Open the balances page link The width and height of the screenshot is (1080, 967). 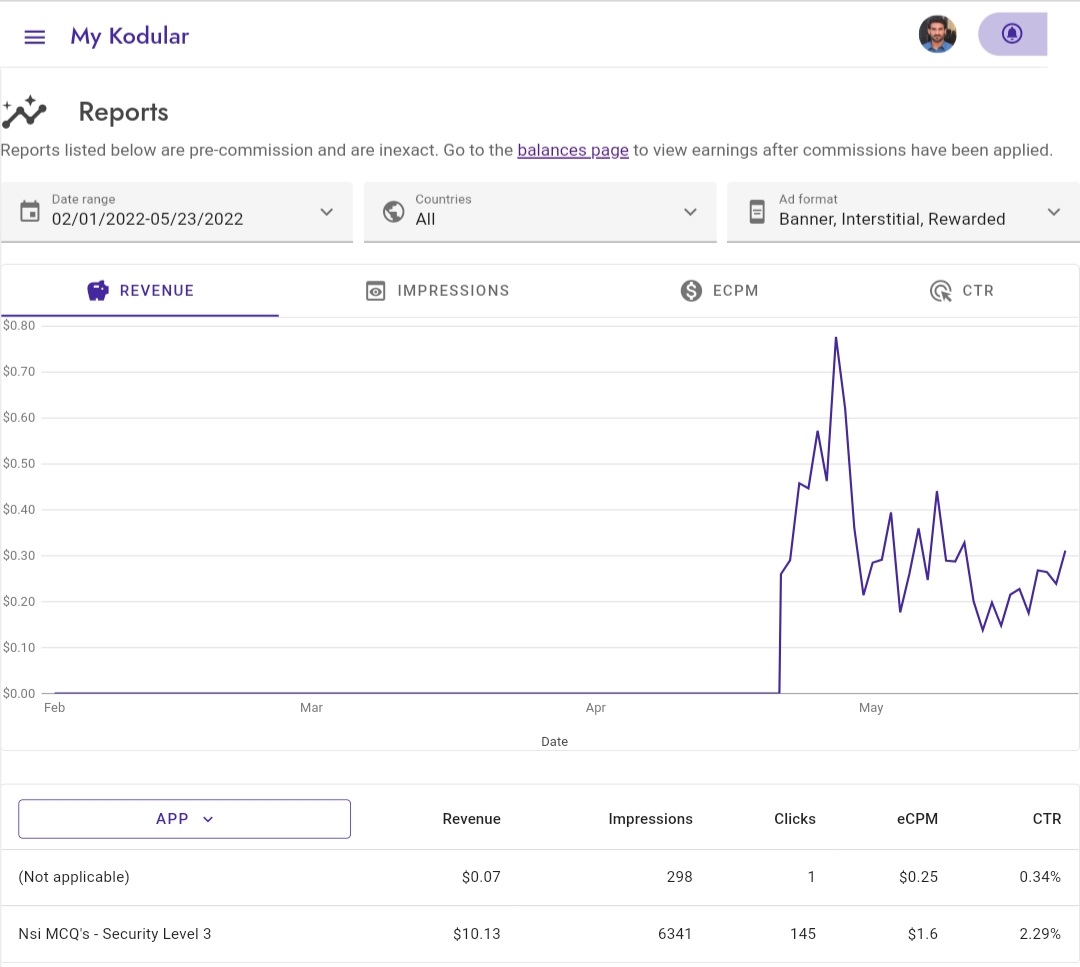click(573, 151)
